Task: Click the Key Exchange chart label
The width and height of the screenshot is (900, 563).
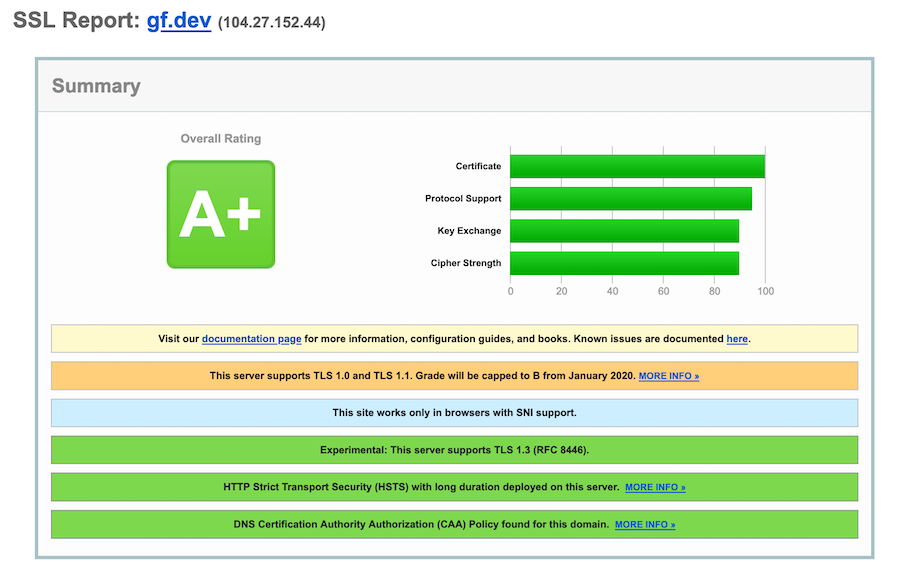Action: click(469, 231)
